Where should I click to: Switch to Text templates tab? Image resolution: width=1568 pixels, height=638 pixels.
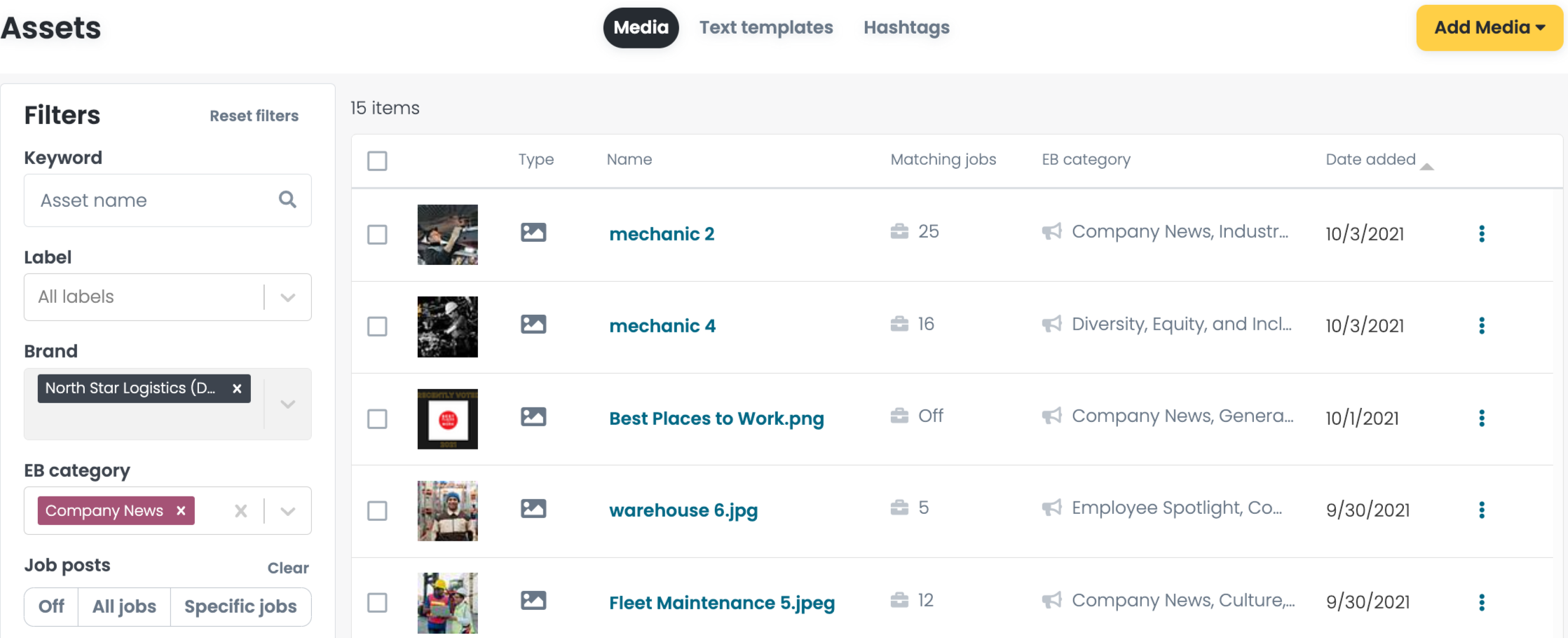(766, 27)
